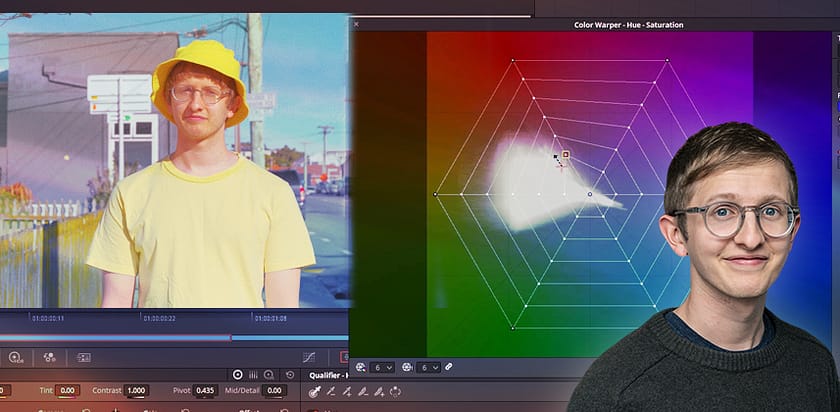This screenshot has height=412, width=840.
Task: Open the color wheels with timer icon
Action: [x=15, y=357]
